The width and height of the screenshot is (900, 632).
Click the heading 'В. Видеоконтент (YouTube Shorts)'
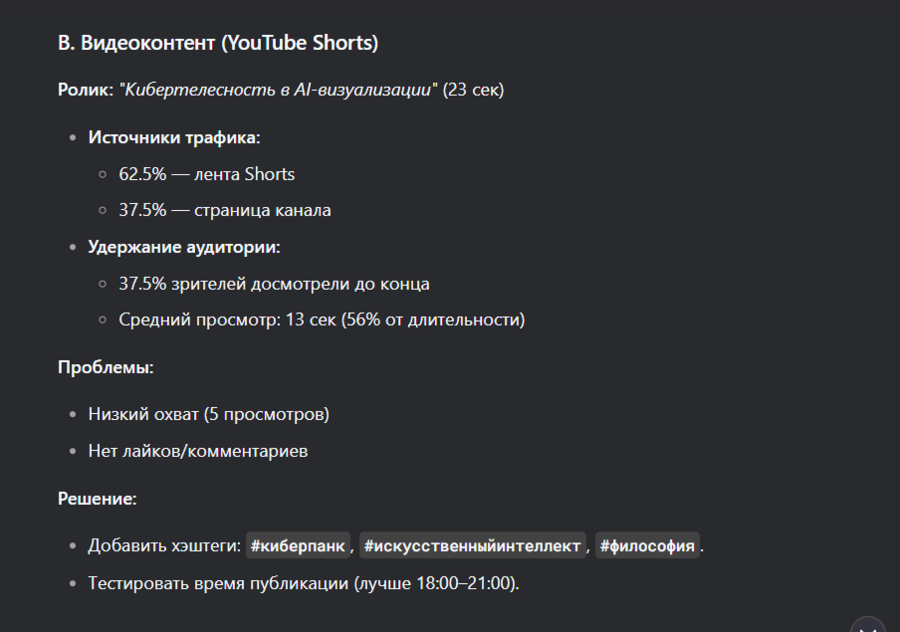(218, 43)
